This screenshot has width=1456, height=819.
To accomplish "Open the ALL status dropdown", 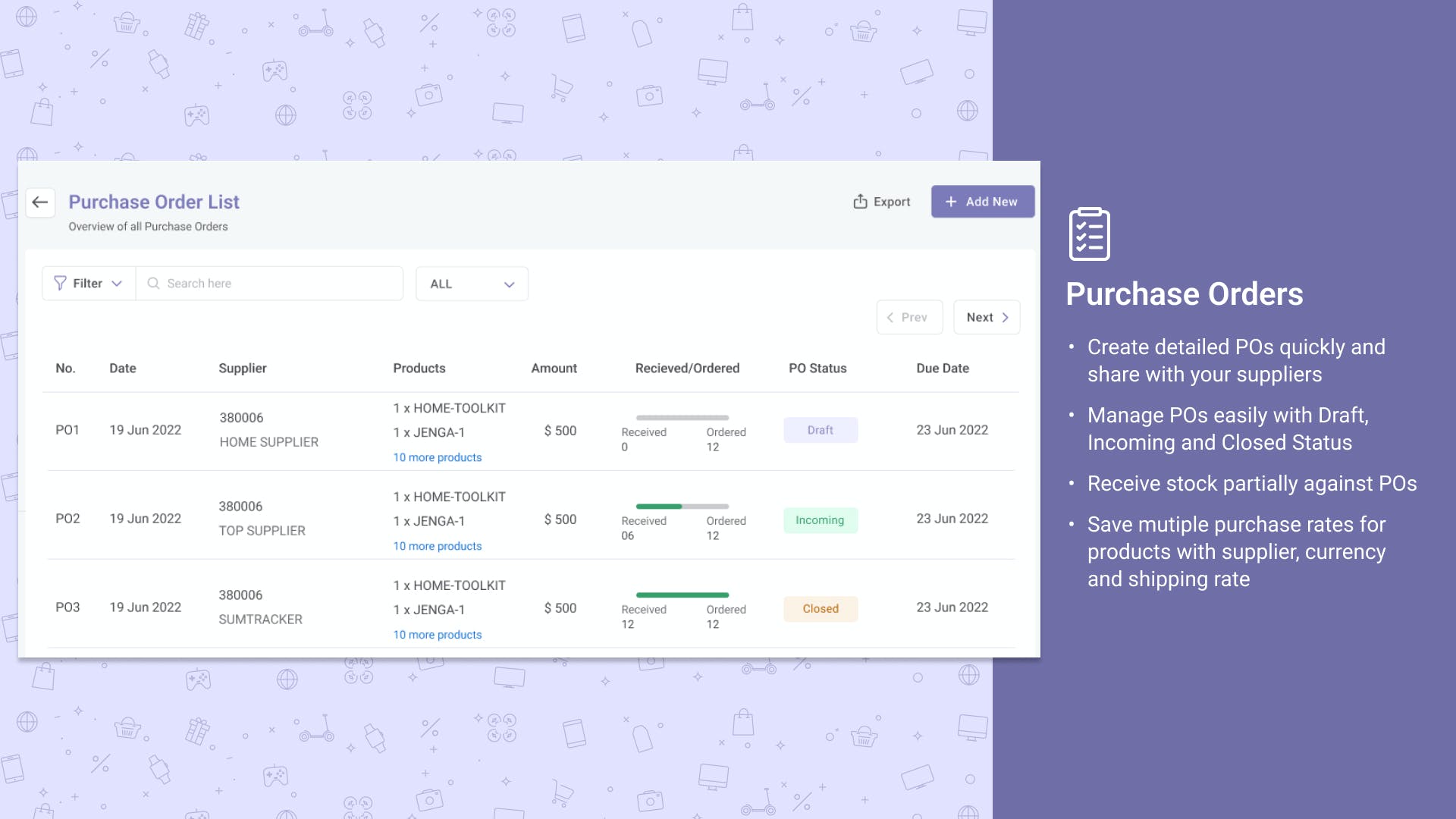I will (472, 284).
